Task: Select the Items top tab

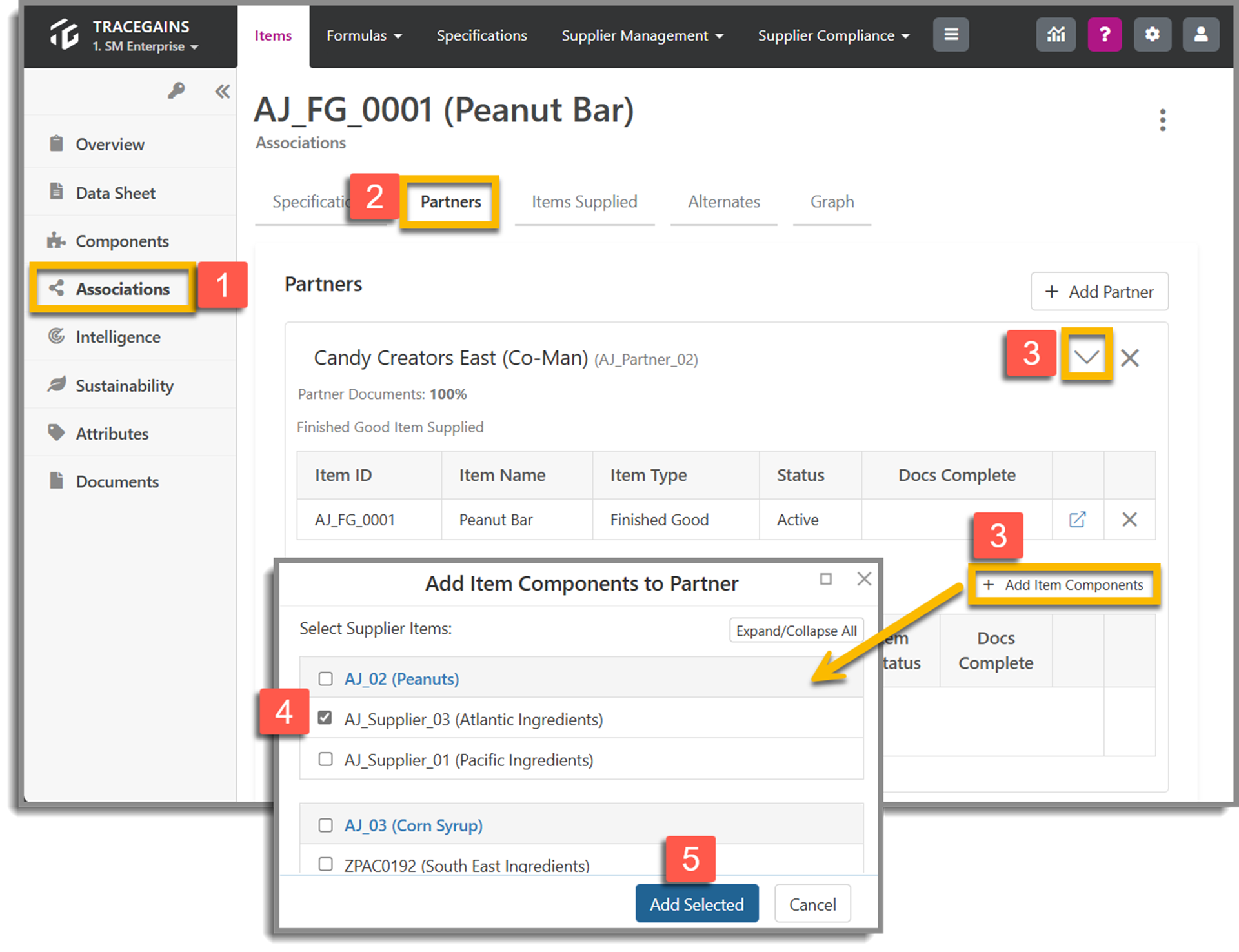Action: click(x=273, y=36)
